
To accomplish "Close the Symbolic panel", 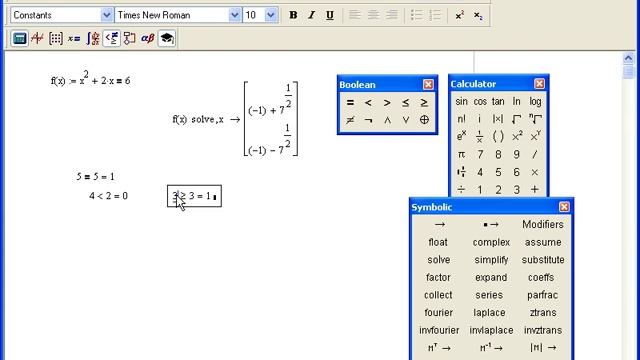I will click(564, 207).
